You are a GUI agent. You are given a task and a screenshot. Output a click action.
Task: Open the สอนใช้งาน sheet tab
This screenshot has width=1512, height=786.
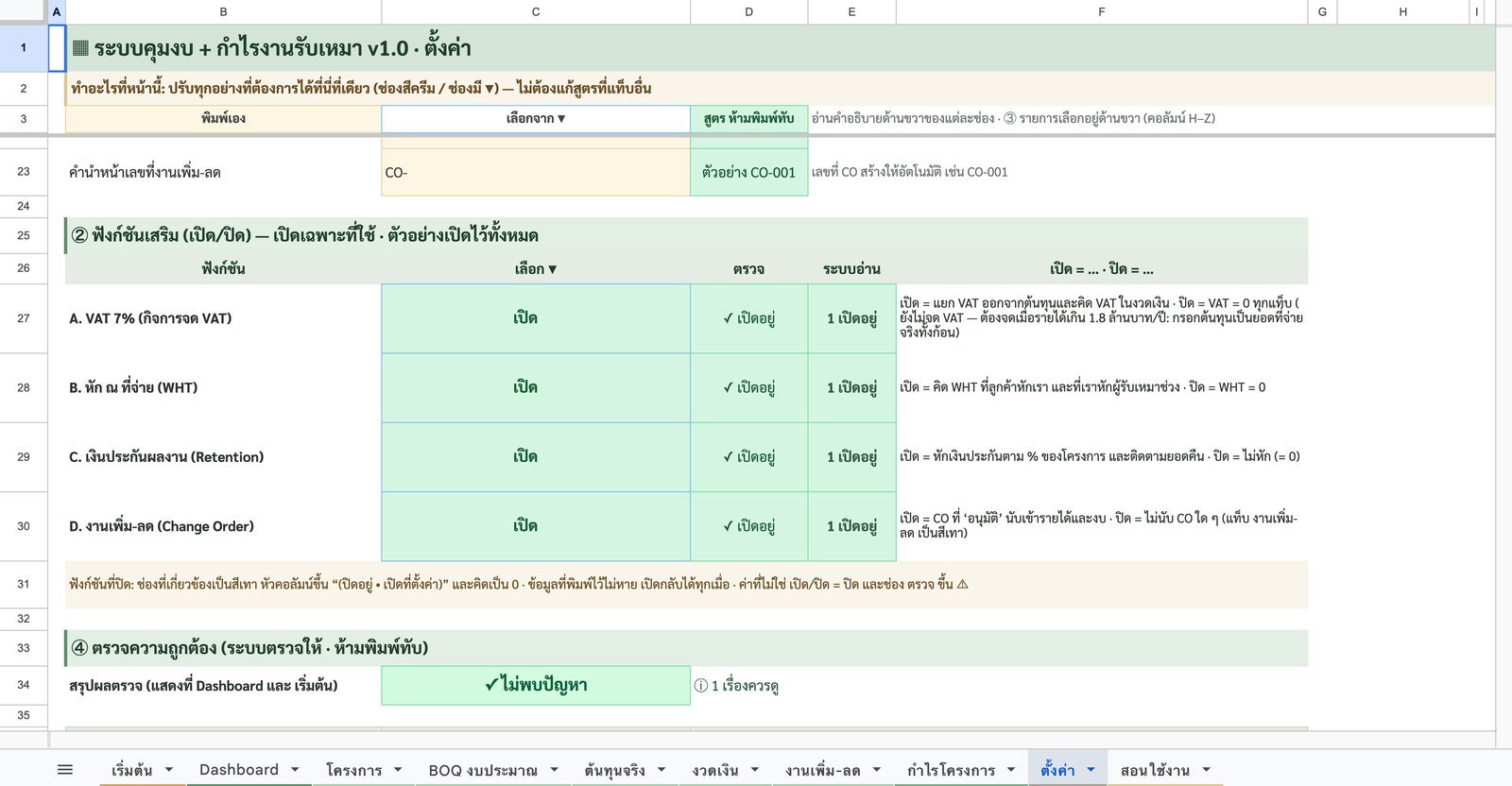tap(1155, 770)
